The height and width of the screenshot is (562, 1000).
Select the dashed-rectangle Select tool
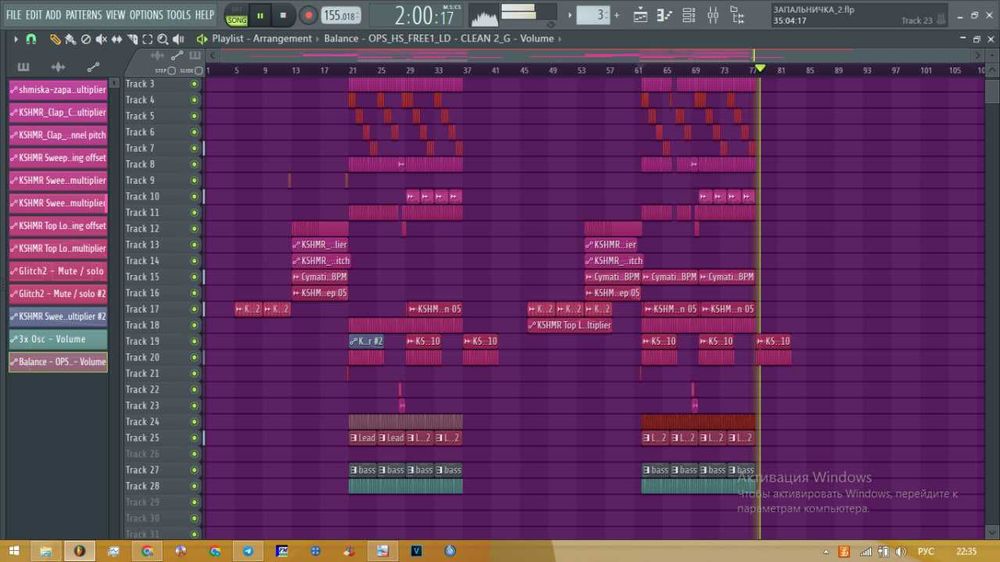click(x=147, y=40)
